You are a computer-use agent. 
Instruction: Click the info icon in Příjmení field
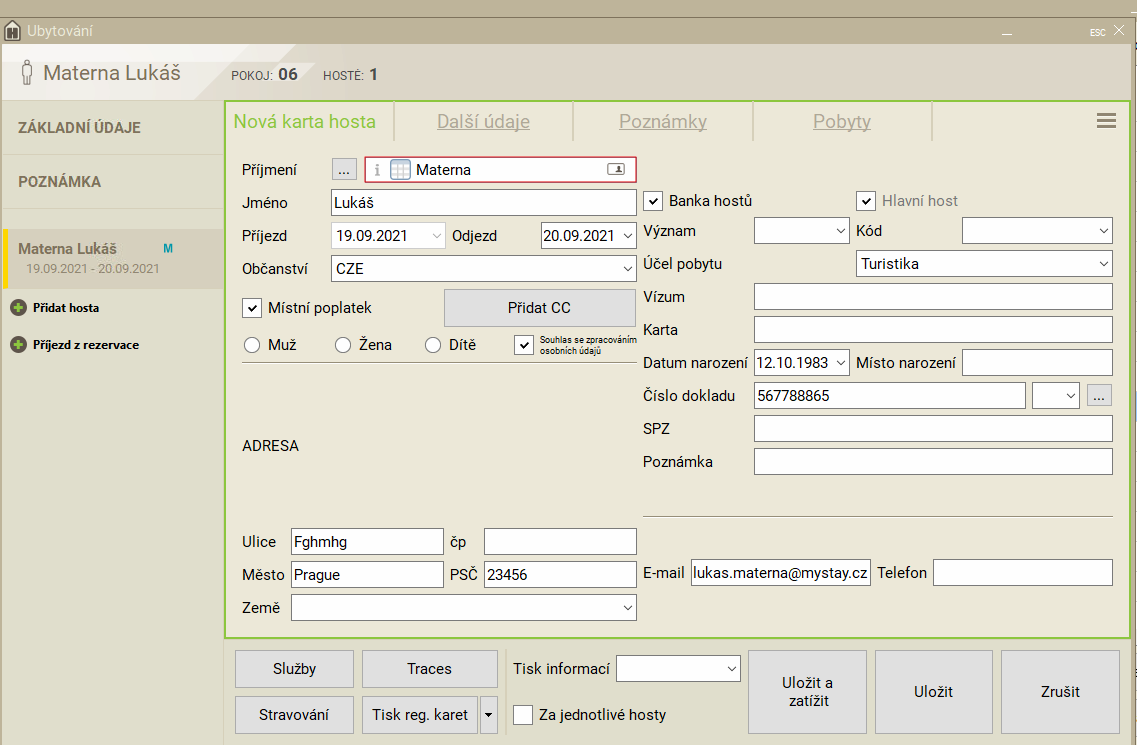pos(377,170)
